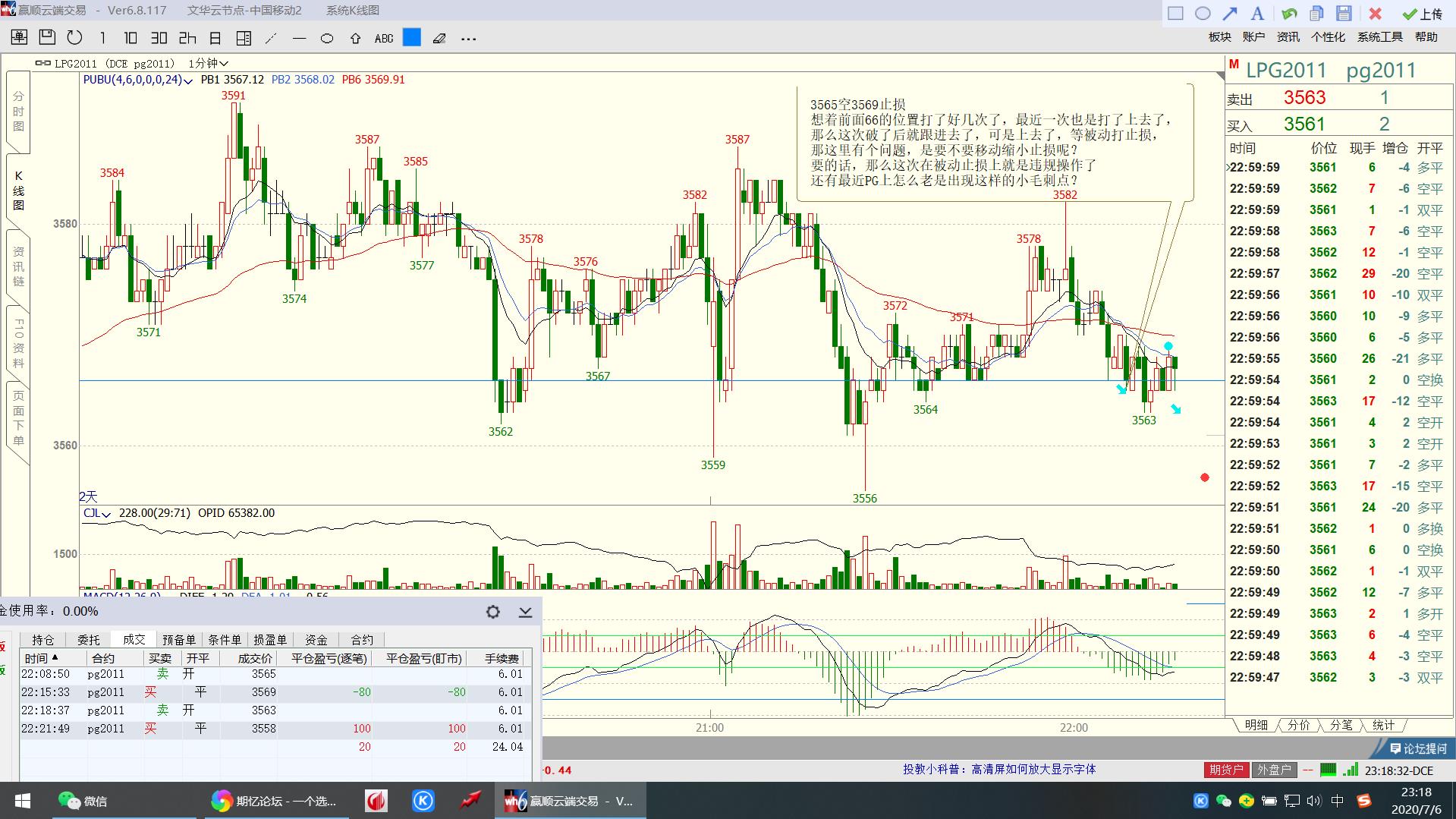The height and width of the screenshot is (819, 1456).
Task: Open the 委托 orders tab
Action: pos(89,640)
